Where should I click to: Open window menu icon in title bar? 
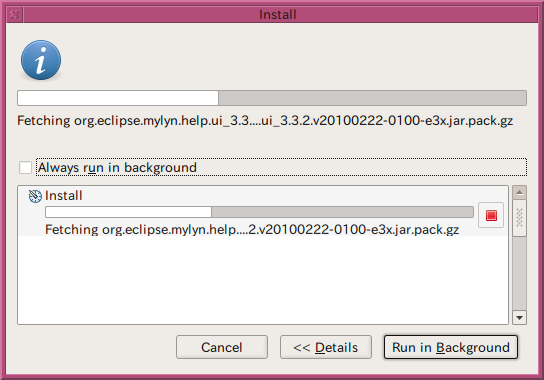tap(15, 15)
